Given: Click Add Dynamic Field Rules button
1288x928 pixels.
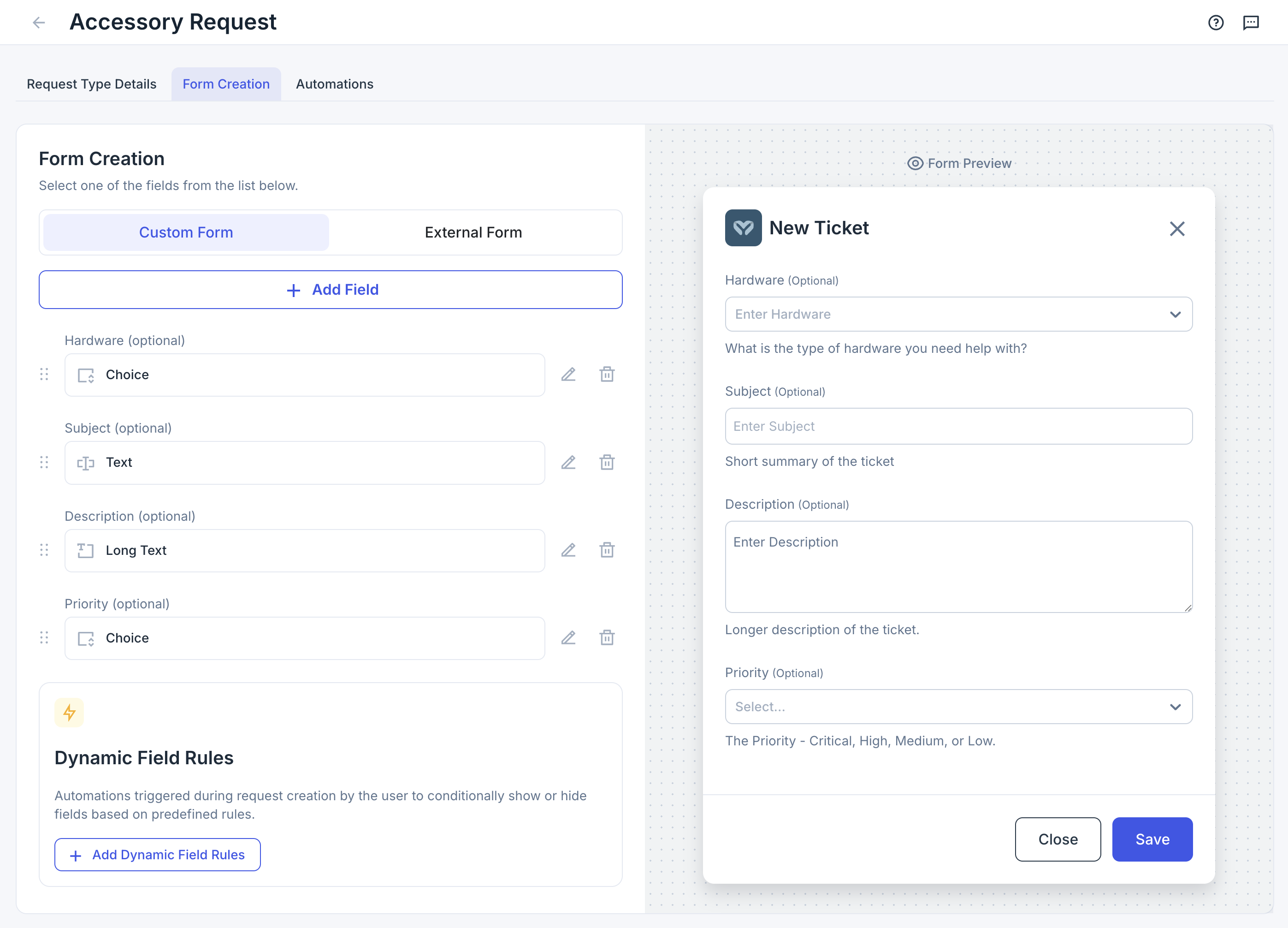Looking at the screenshot, I should tap(157, 855).
